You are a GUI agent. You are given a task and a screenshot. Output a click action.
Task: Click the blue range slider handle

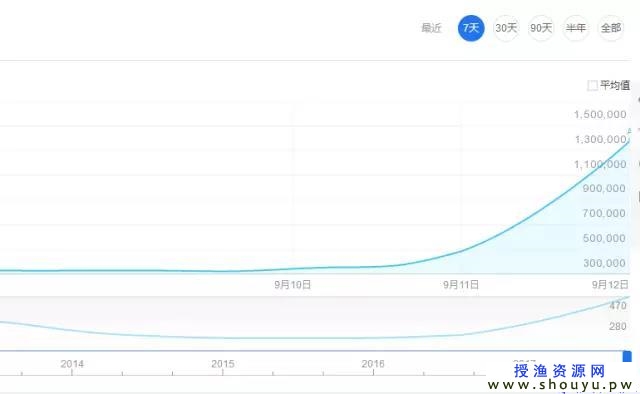(627, 356)
